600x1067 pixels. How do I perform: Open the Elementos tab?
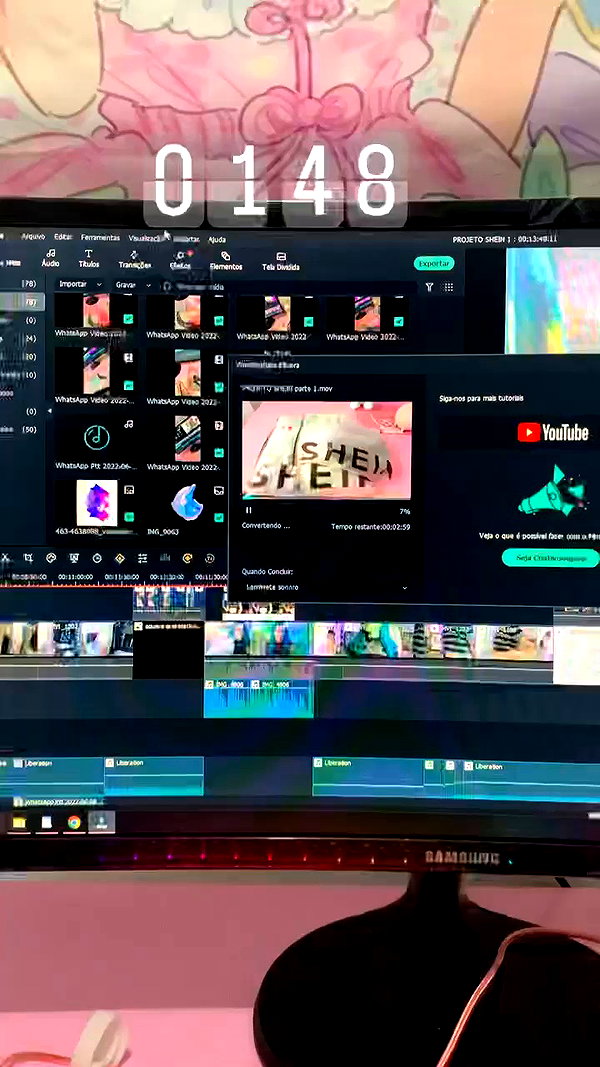click(x=226, y=261)
